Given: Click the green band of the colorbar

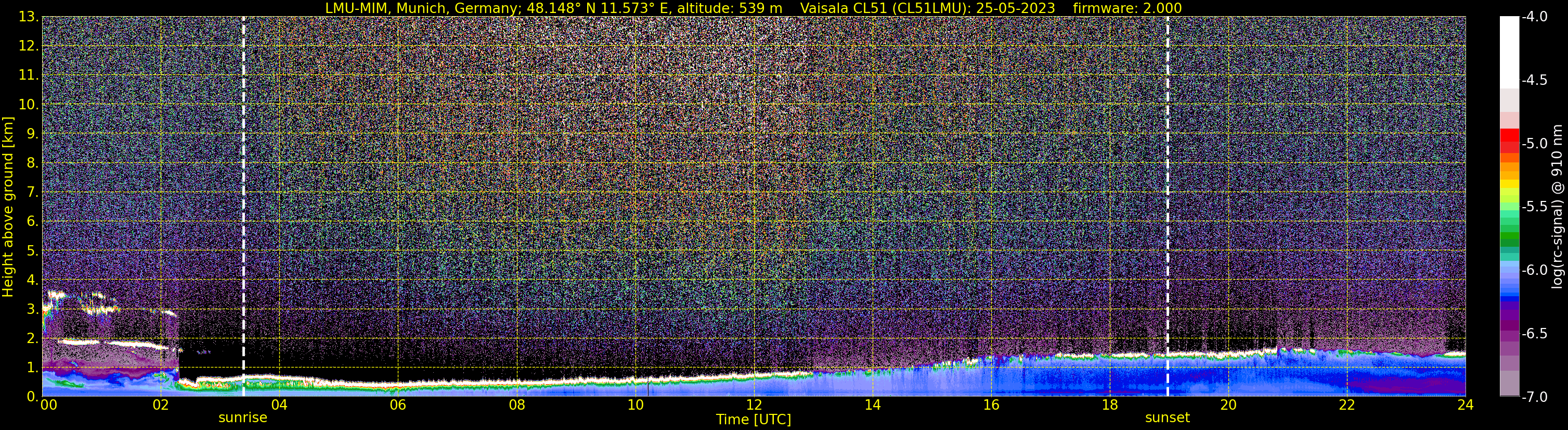Looking at the screenshot, I should [x=1510, y=236].
